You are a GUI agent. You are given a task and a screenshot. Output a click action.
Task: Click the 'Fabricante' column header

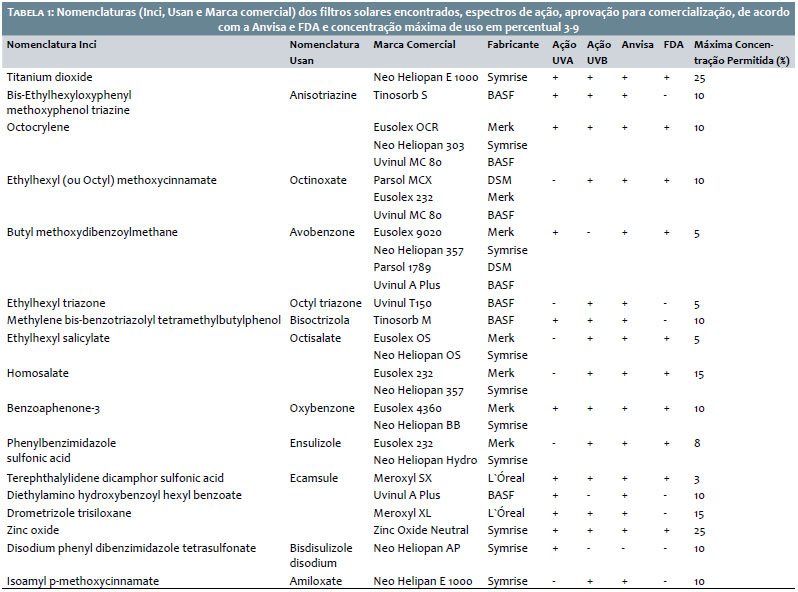click(512, 45)
